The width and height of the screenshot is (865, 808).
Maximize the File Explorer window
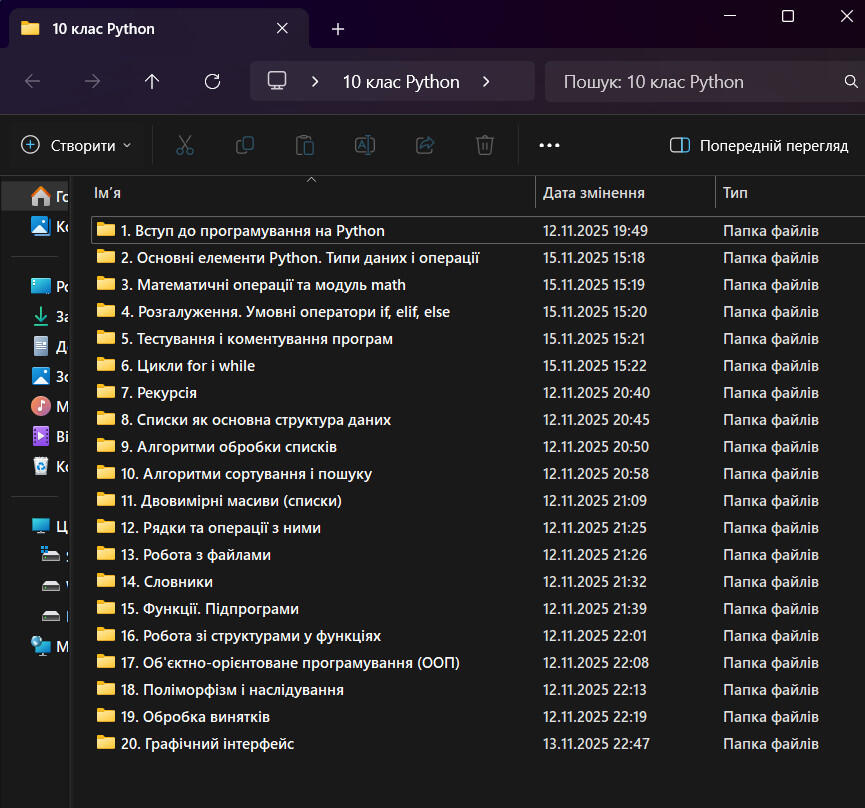[x=788, y=16]
